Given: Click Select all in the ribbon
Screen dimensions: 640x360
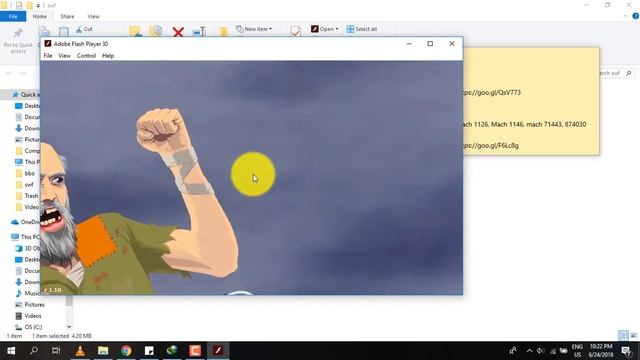Looking at the screenshot, I should pyautogui.click(x=362, y=29).
